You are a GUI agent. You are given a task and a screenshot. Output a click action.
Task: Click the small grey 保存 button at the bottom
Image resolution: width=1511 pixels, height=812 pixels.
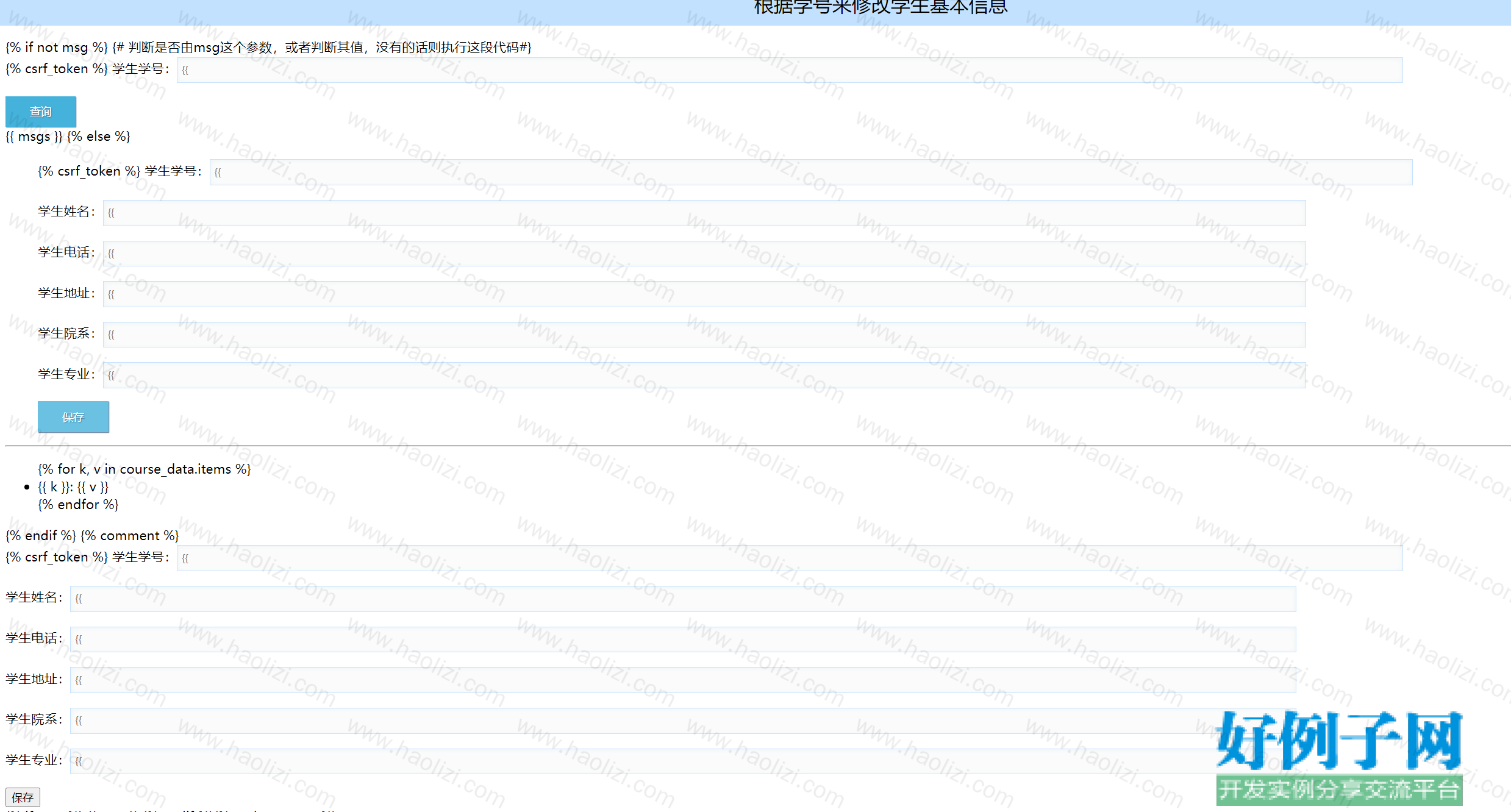(23, 797)
